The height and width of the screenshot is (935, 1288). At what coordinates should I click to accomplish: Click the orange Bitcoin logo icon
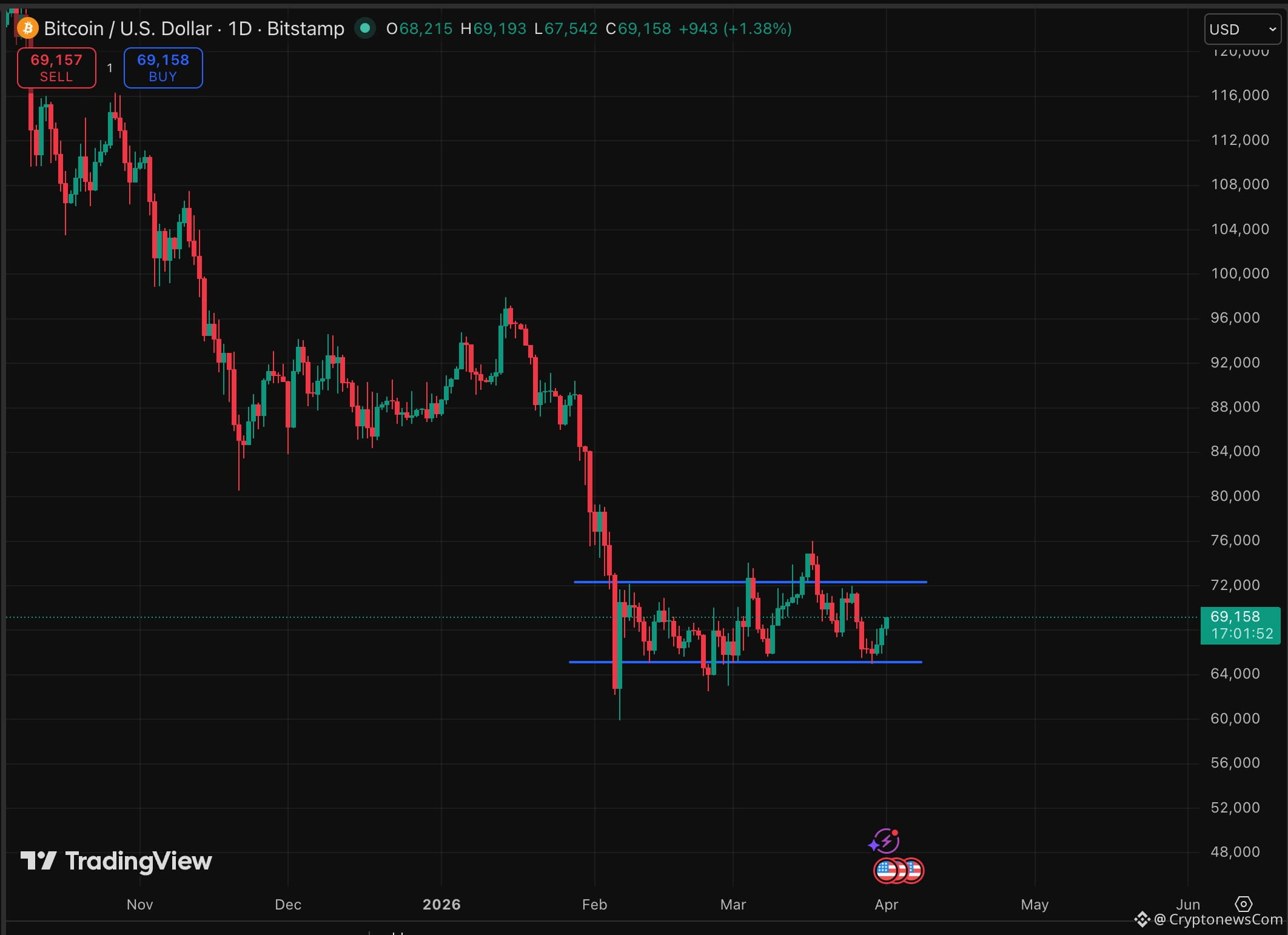click(x=27, y=28)
